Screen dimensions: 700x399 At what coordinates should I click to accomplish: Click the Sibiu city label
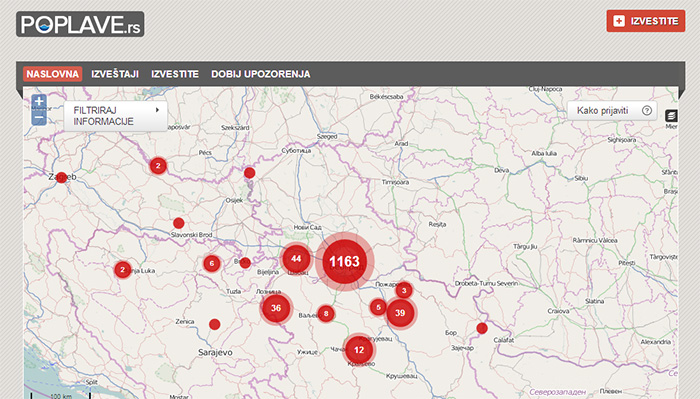click(581, 178)
